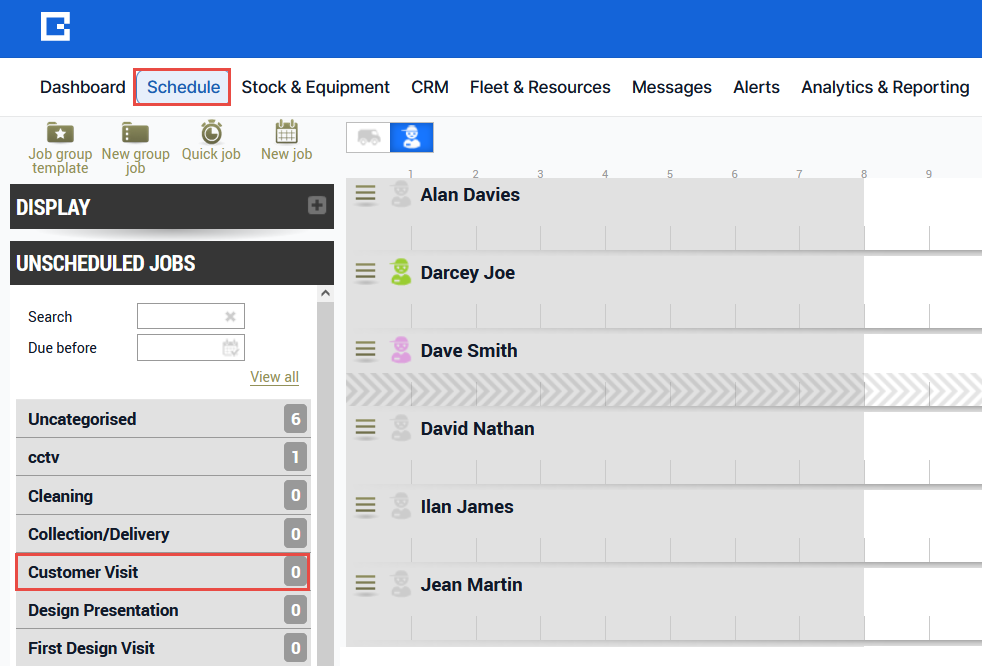
Task: Open the CRM menu
Action: click(x=430, y=87)
